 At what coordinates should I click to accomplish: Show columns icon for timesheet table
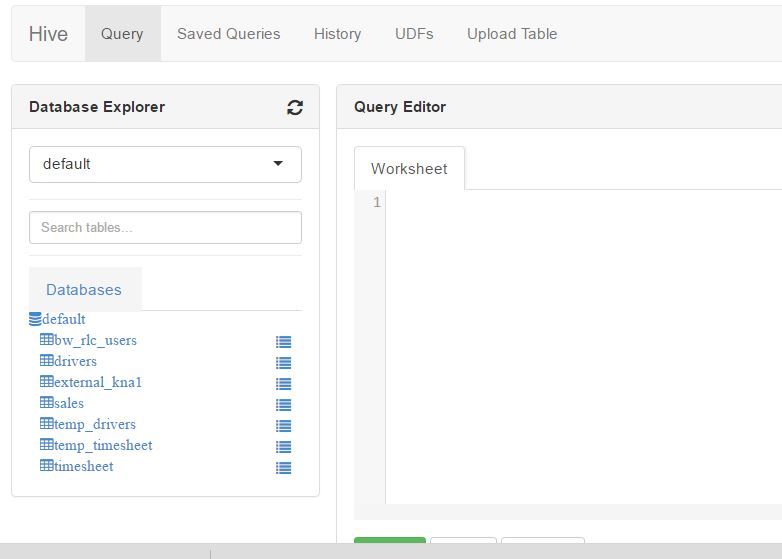coord(283,467)
